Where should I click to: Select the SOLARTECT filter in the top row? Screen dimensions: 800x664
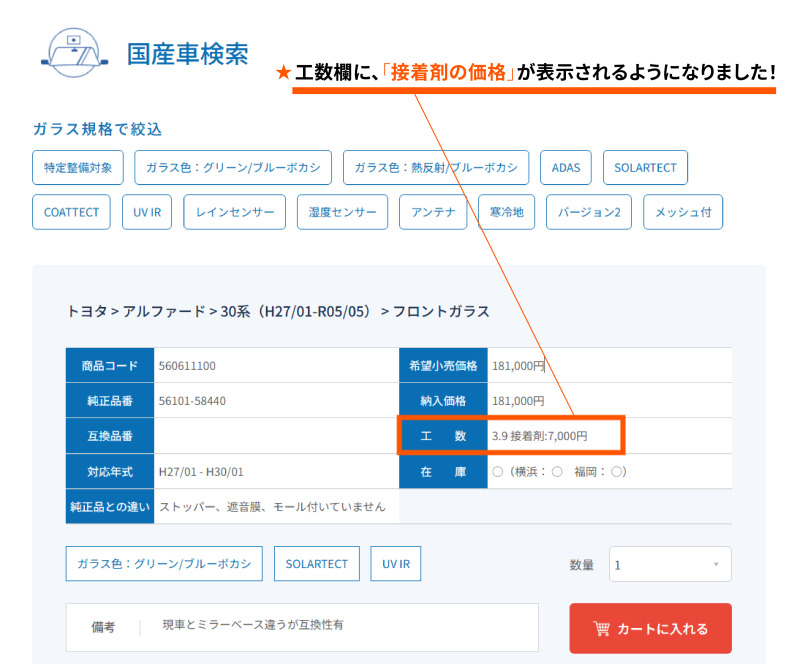tap(645, 167)
